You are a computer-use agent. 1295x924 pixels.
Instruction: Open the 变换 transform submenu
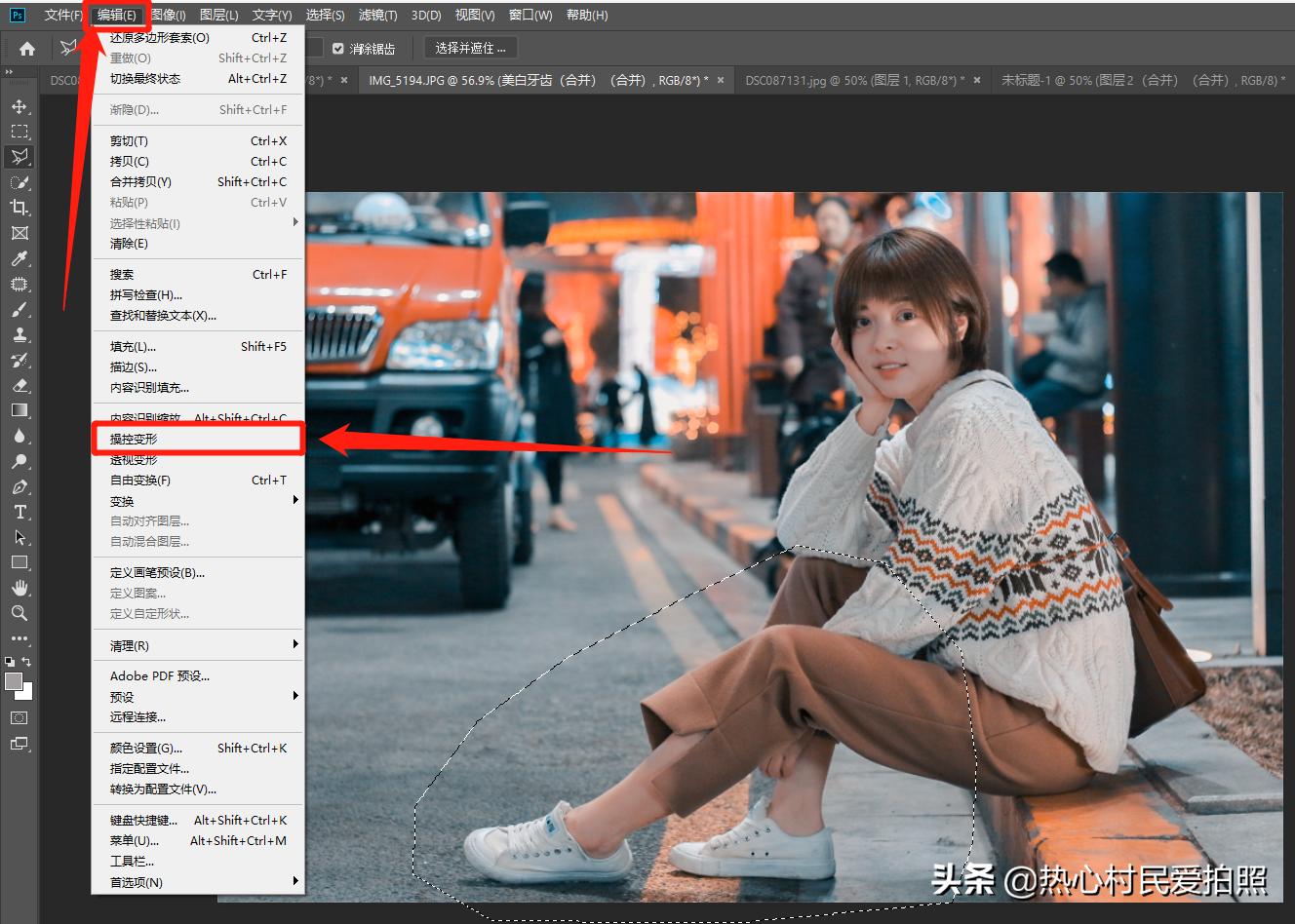point(146,500)
